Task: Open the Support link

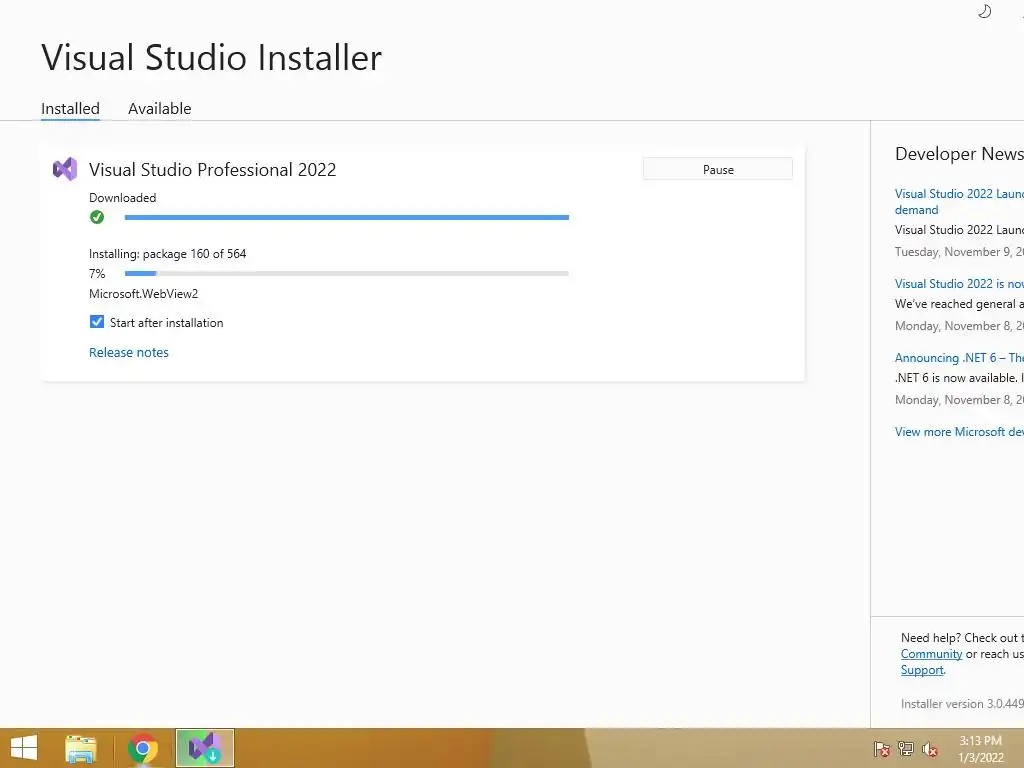Action: (x=922, y=670)
